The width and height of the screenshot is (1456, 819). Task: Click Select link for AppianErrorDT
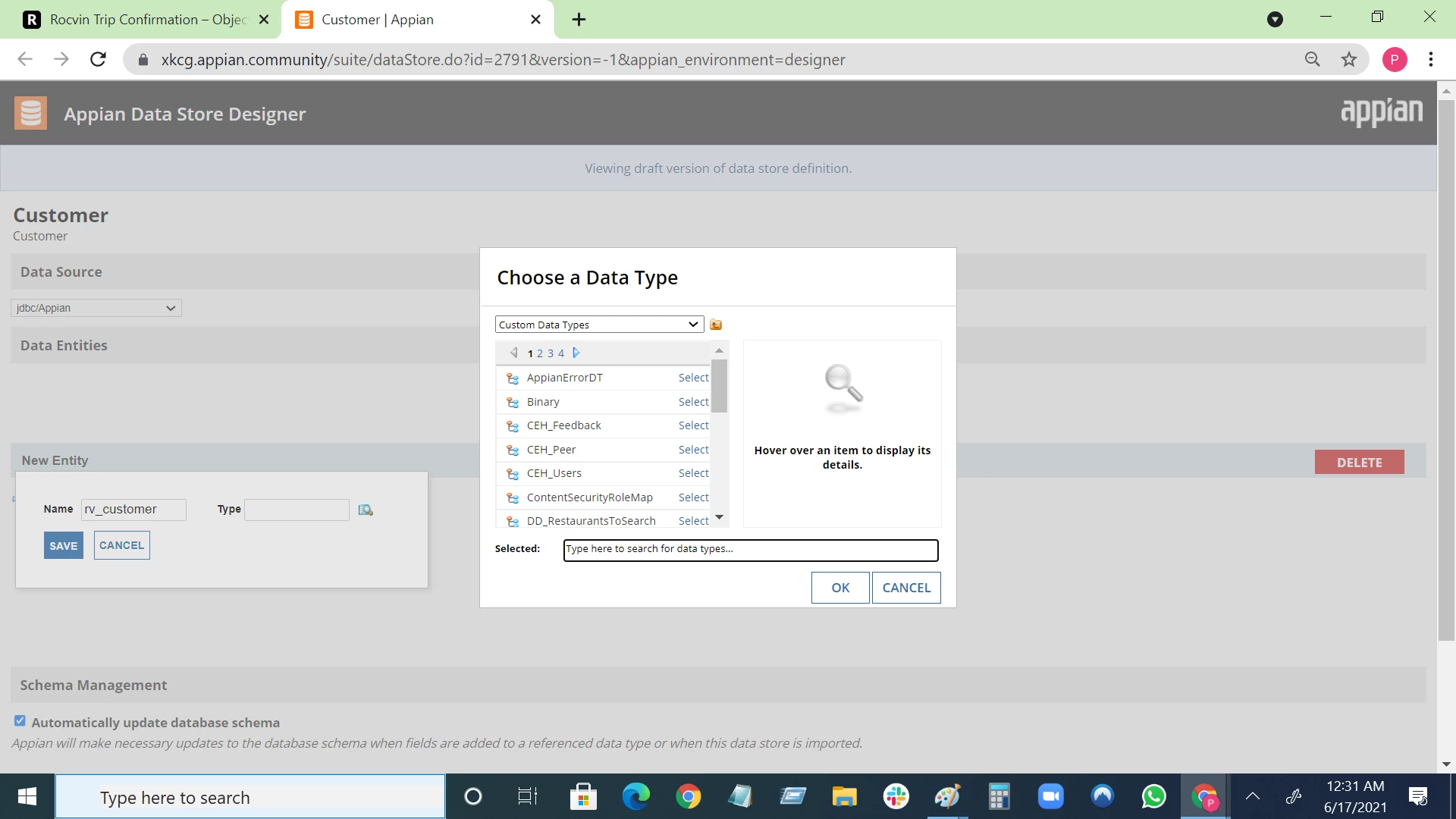(x=693, y=378)
